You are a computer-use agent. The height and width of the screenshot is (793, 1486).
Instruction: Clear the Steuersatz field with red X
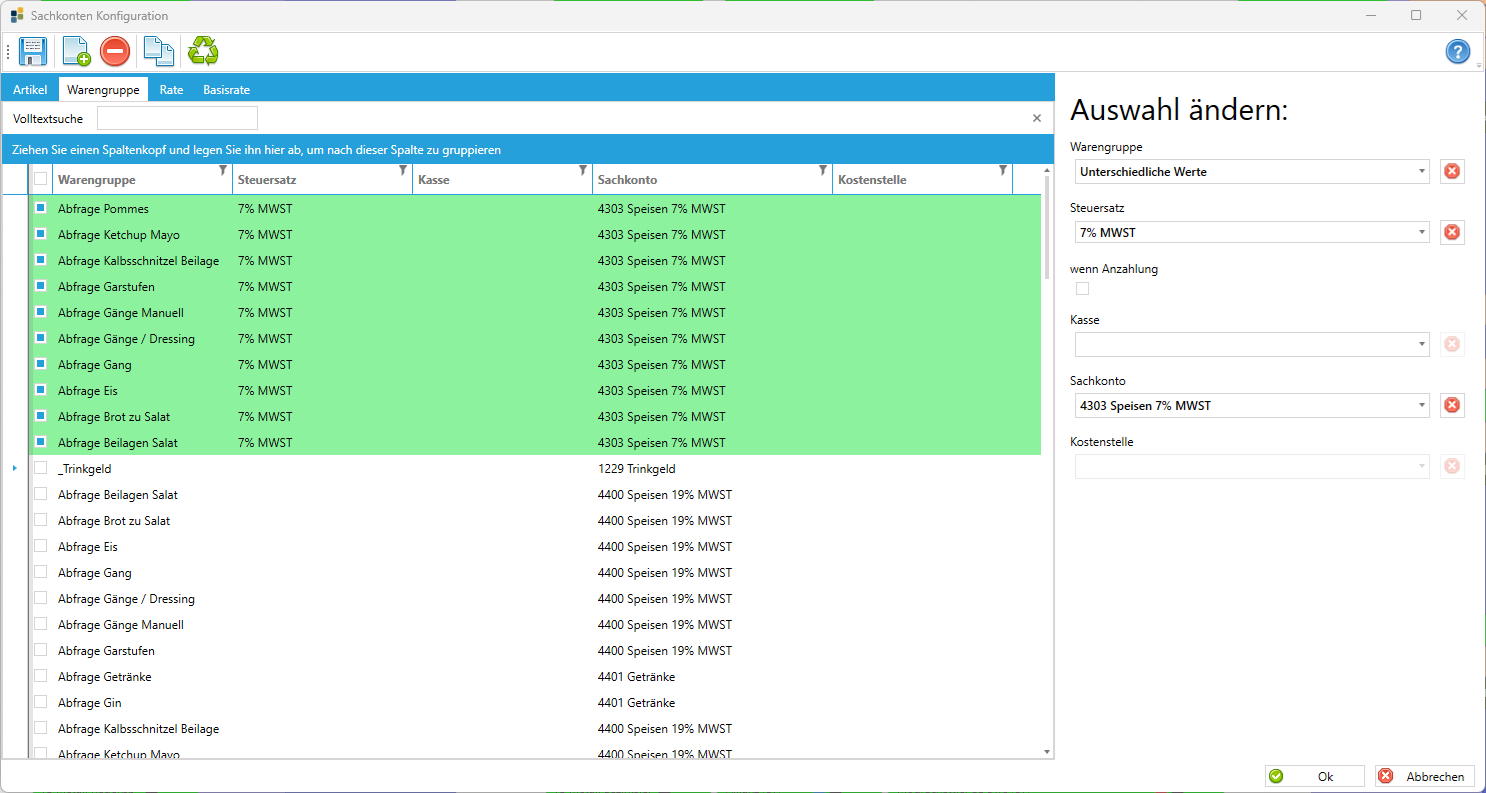[x=1452, y=232]
